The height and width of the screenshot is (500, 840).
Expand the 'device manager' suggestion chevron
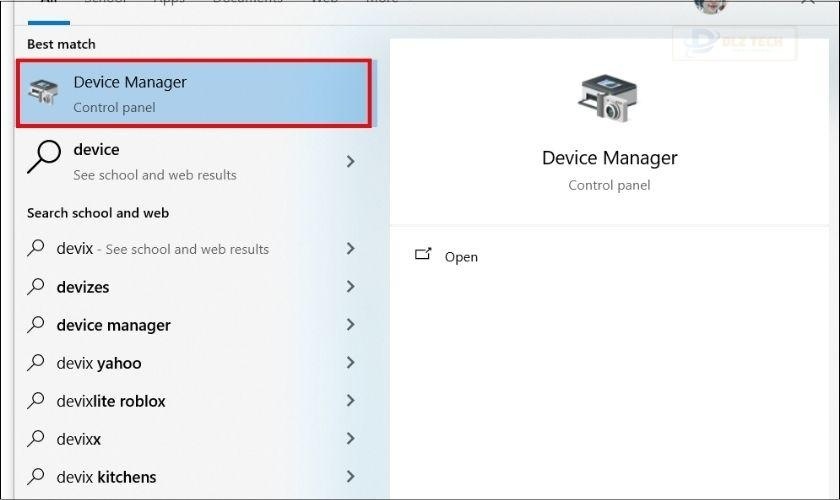350,324
